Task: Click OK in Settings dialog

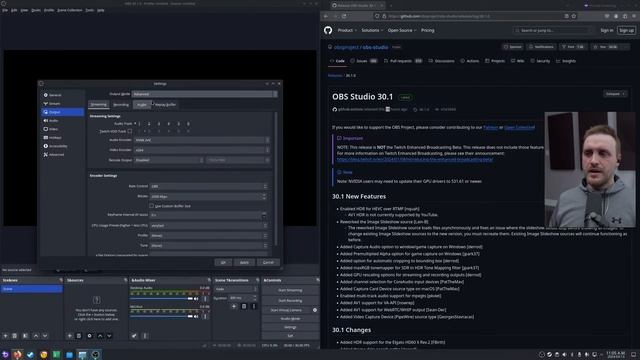Action: (x=223, y=262)
